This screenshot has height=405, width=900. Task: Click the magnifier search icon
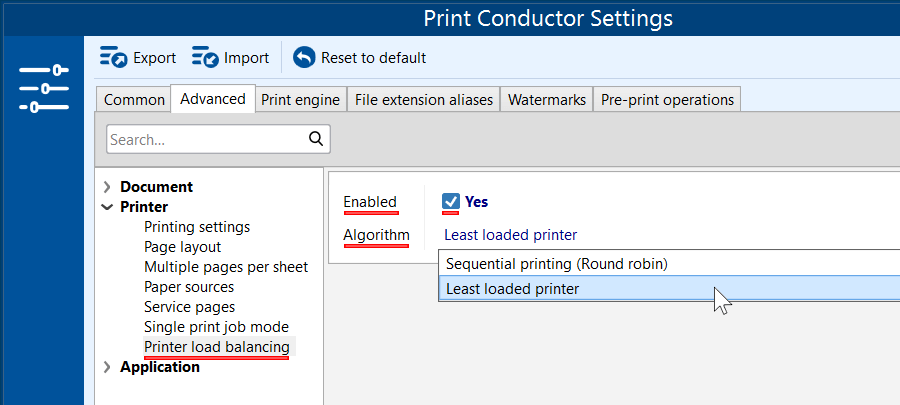(316, 139)
